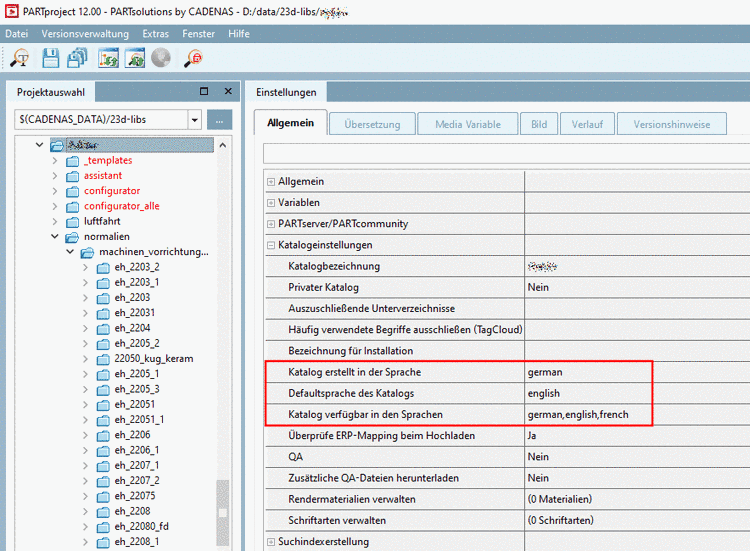This screenshot has height=551, width=750.
Task: Click the fifth toolbar icon with green arrows
Action: click(x=135, y=59)
